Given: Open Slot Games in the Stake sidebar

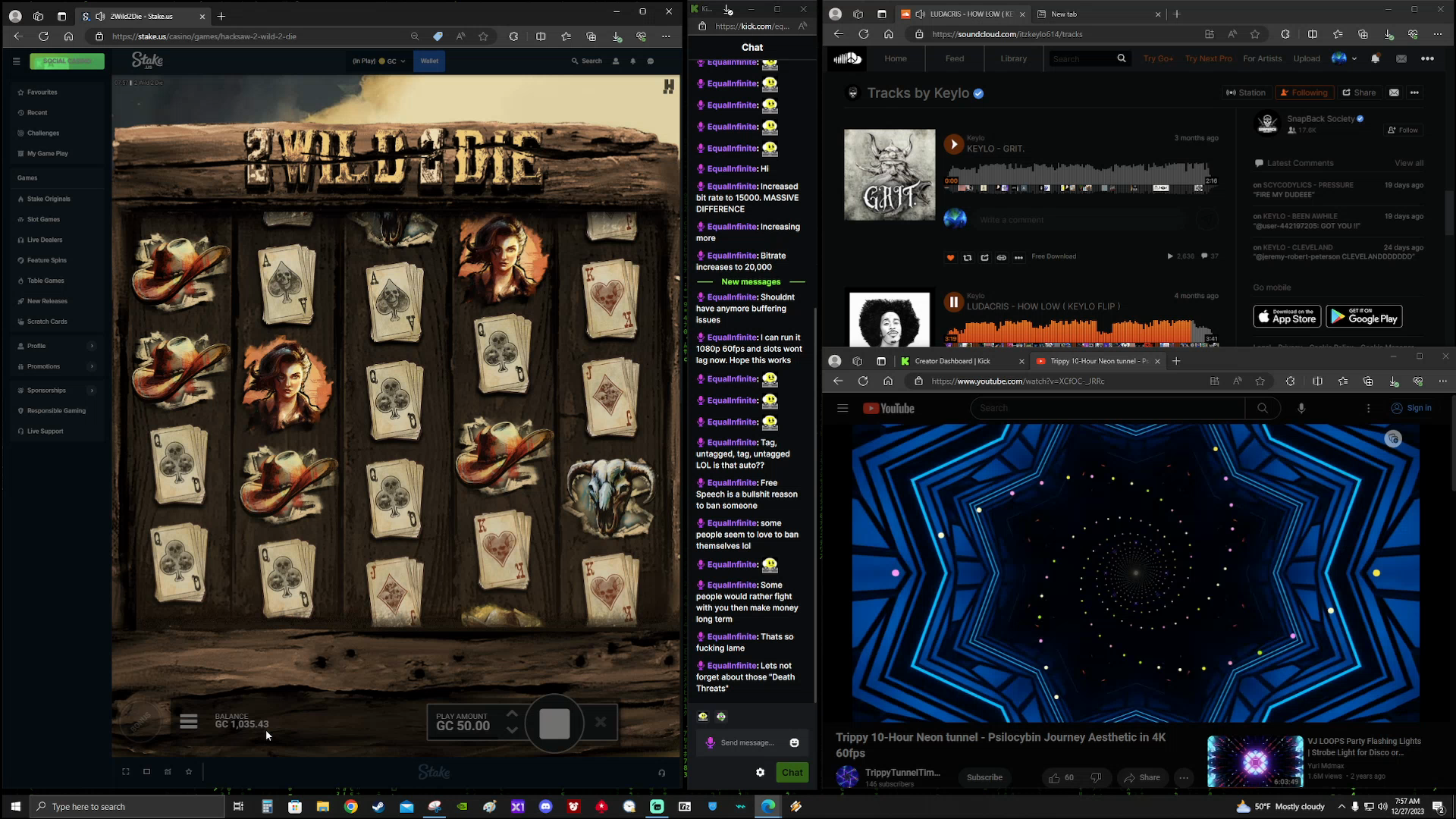Looking at the screenshot, I should [43, 220].
